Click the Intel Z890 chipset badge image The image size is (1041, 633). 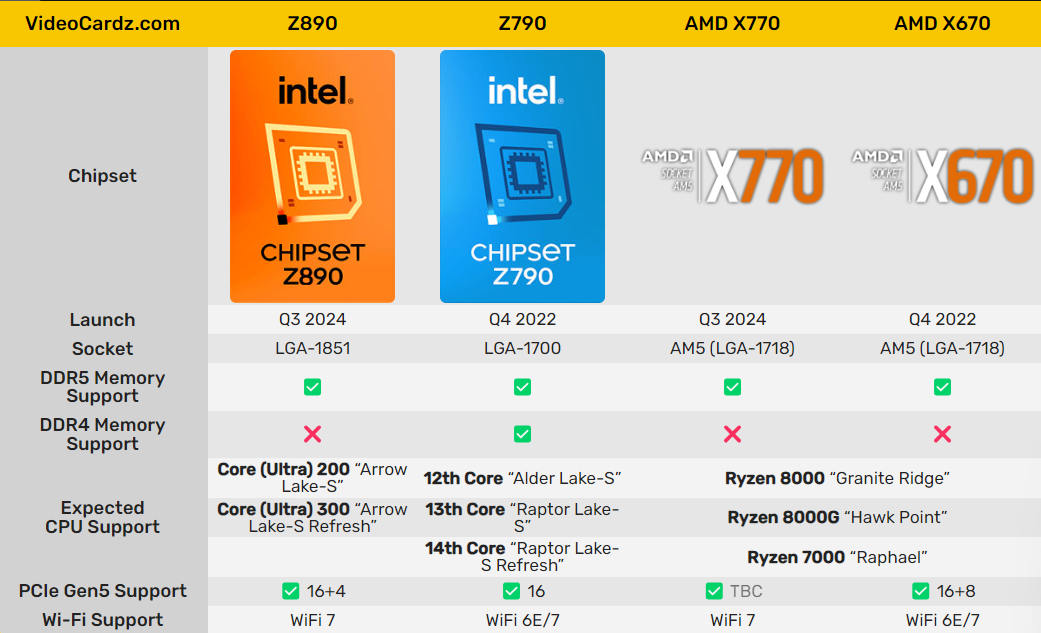point(312,176)
